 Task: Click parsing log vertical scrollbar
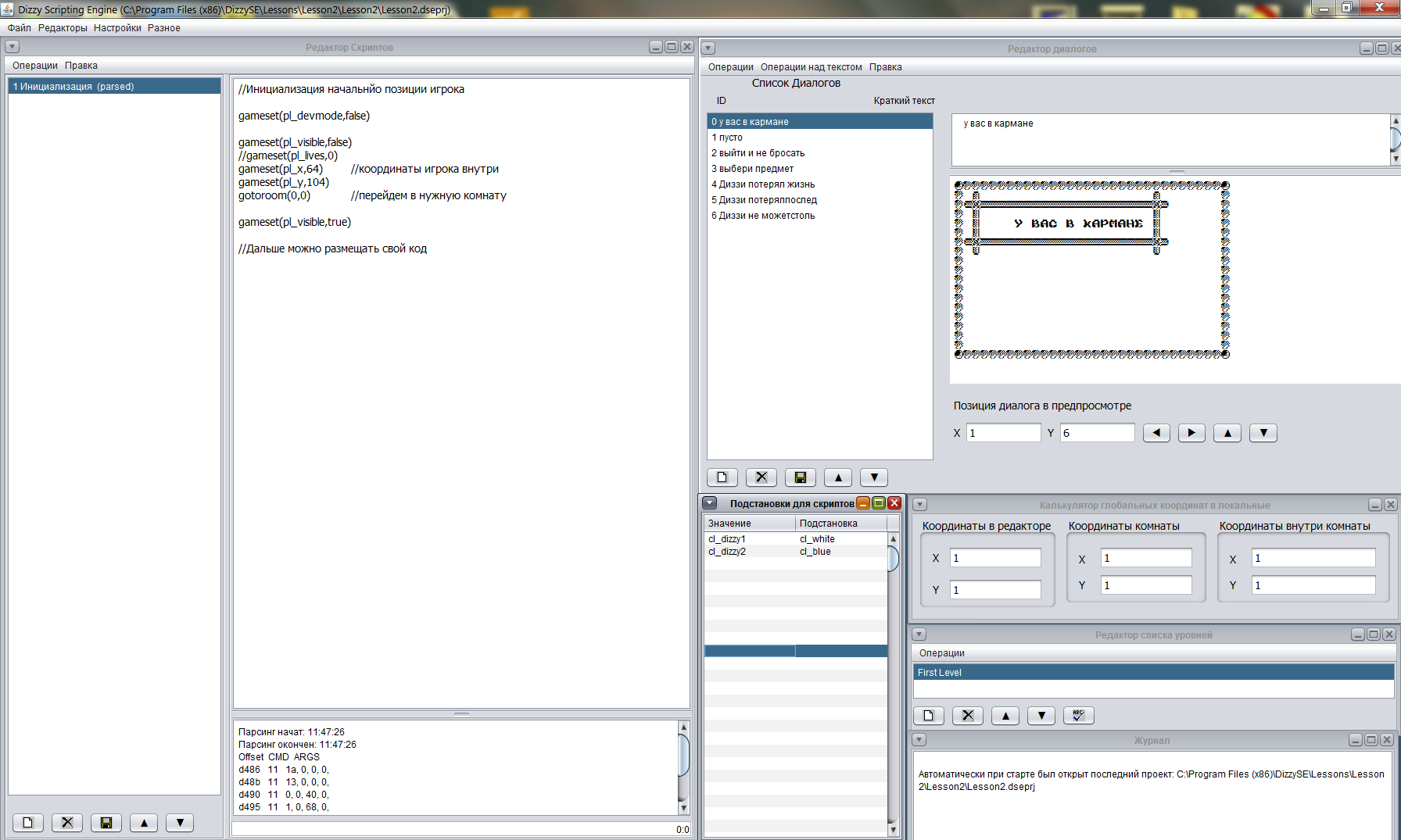click(683, 767)
